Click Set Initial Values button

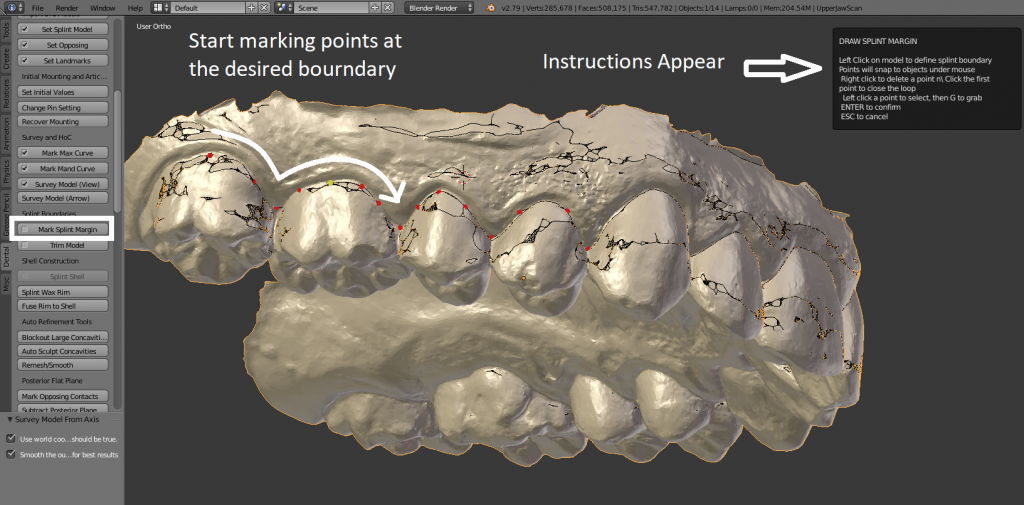(x=63, y=92)
